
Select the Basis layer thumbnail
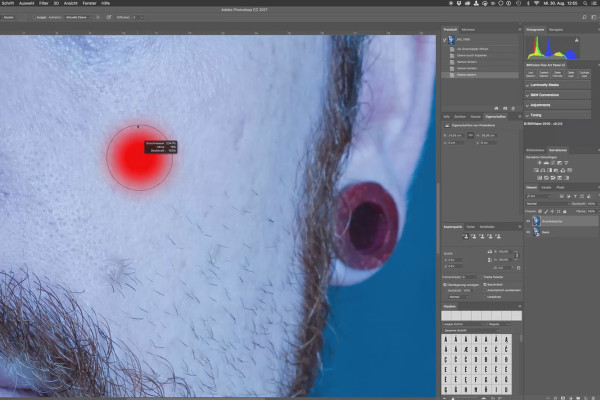tap(536, 232)
